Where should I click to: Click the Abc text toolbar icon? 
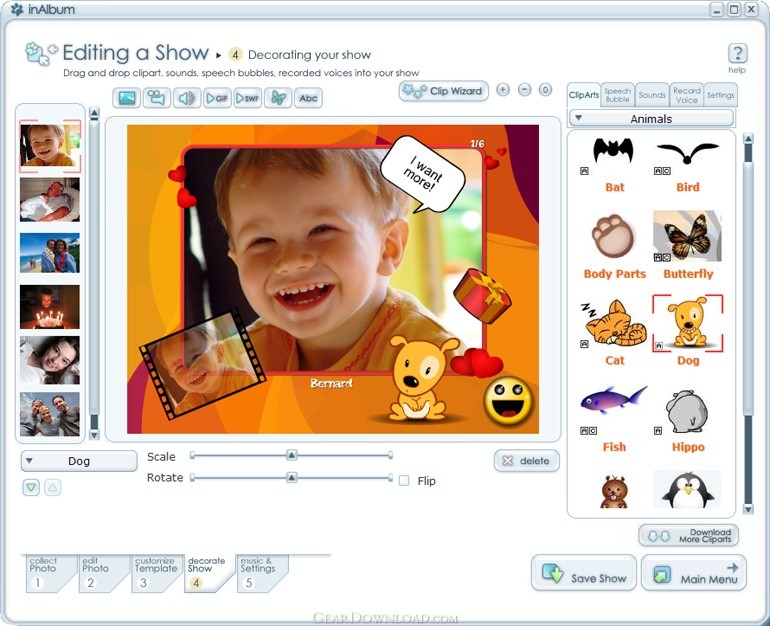point(308,98)
